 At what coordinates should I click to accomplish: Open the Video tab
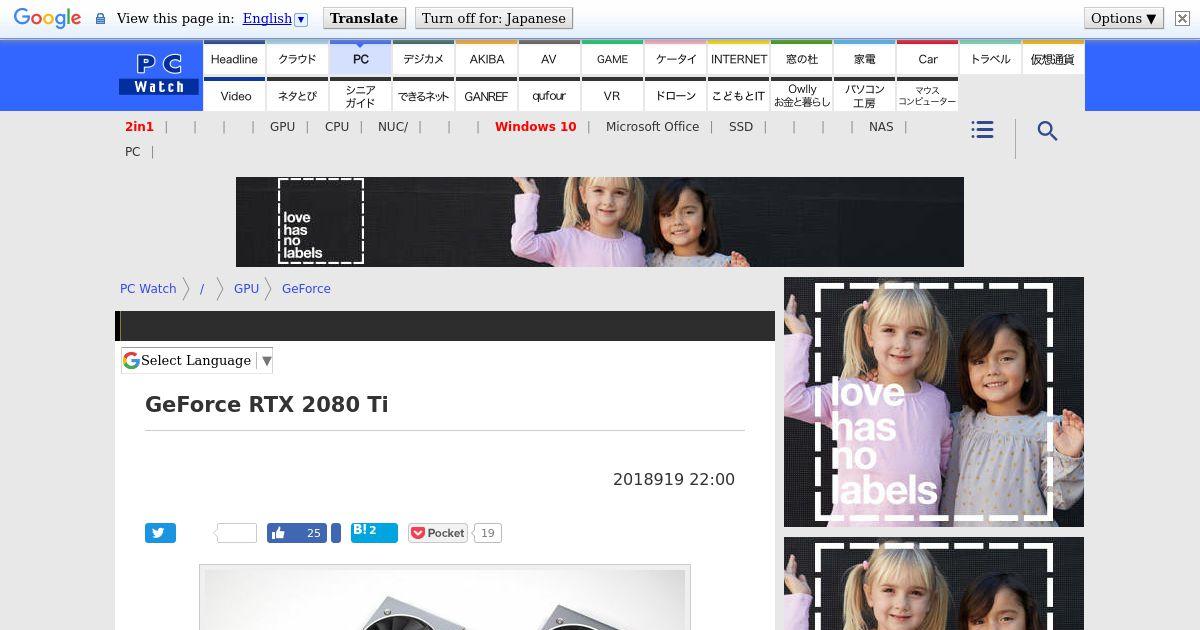(234, 95)
